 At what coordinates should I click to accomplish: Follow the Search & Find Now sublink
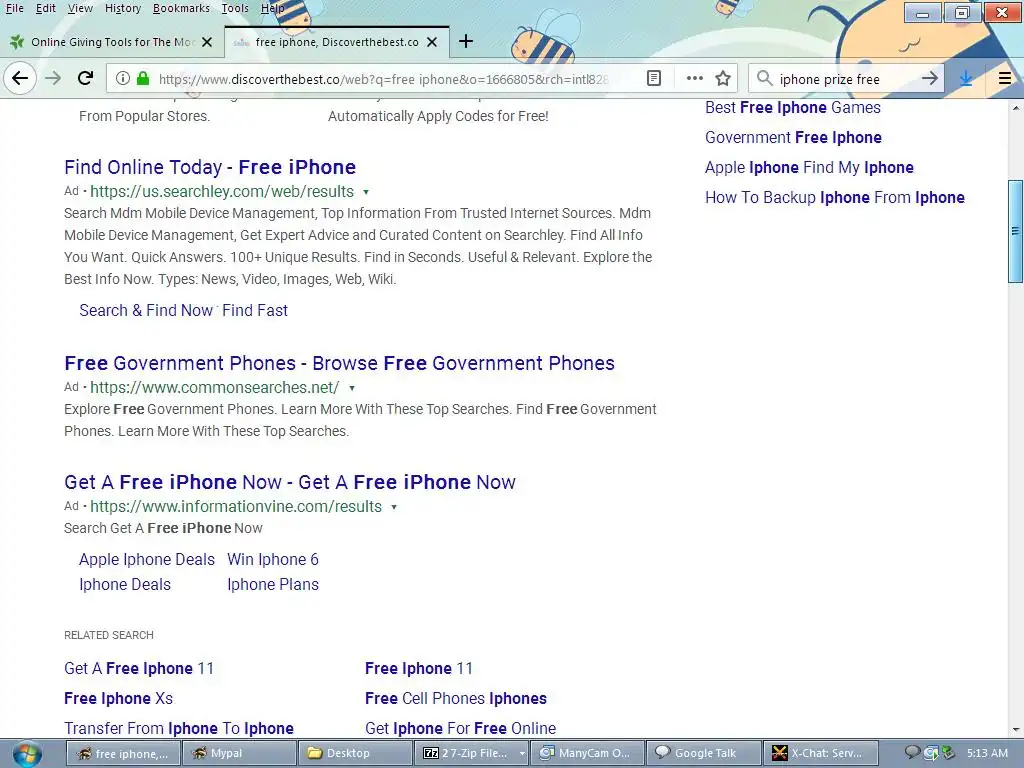pos(146,310)
